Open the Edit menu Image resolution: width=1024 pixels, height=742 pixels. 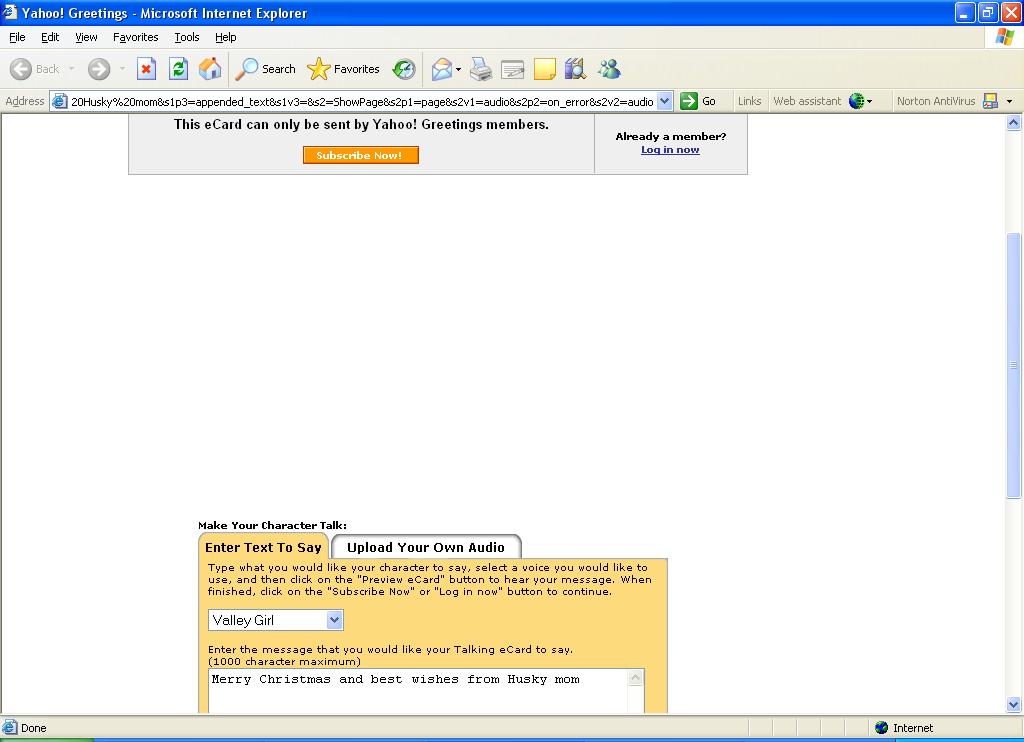pos(50,37)
